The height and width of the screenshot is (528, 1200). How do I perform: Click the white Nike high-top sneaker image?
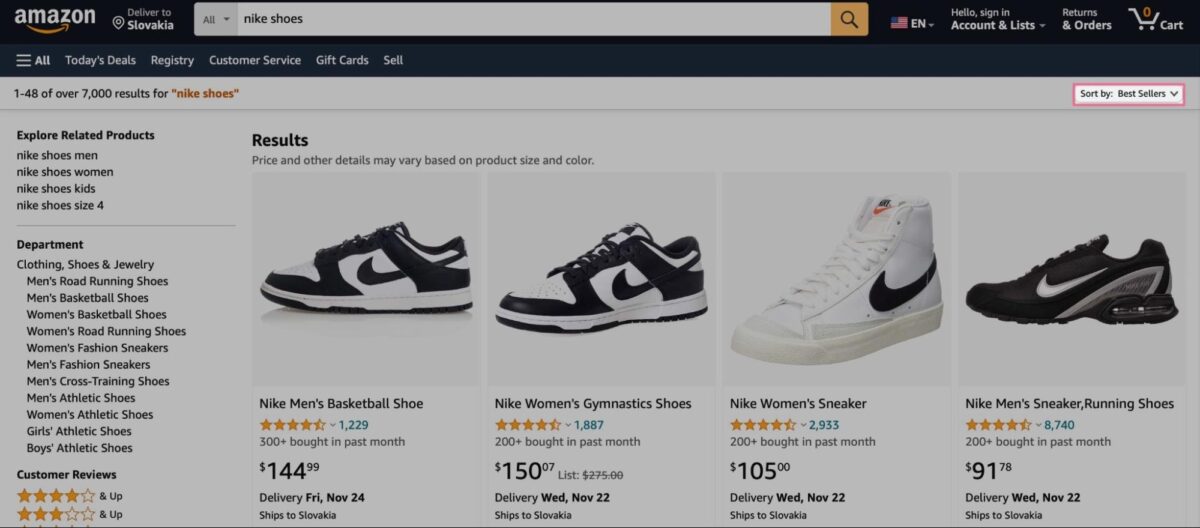pyautogui.click(x=836, y=280)
